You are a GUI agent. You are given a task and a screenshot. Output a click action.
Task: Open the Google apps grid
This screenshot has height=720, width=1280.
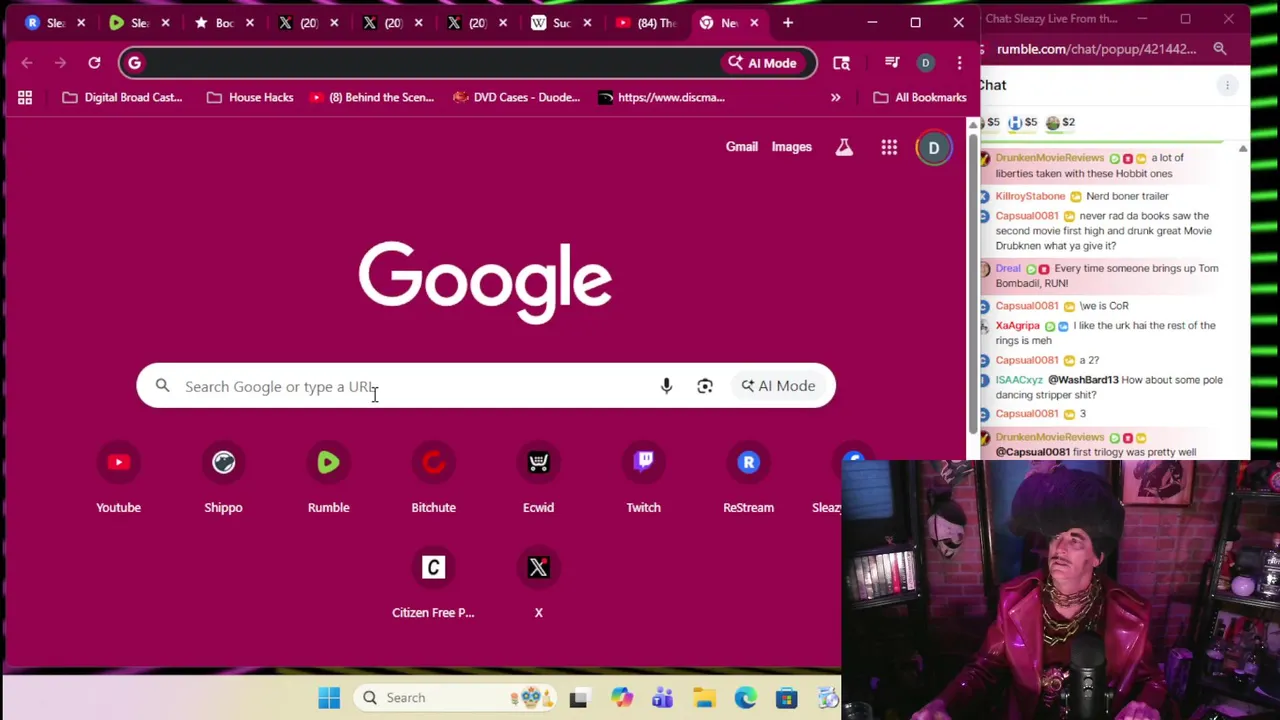(x=889, y=147)
